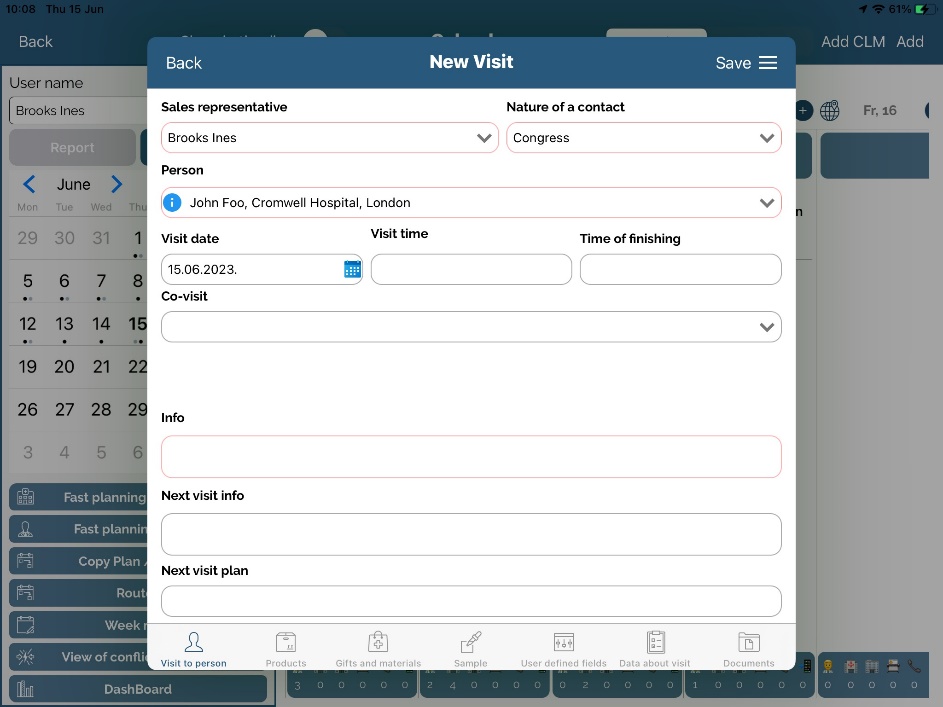Click the globe icon near Fr, 16
Viewport: 943px width, 707px height.
(x=830, y=111)
